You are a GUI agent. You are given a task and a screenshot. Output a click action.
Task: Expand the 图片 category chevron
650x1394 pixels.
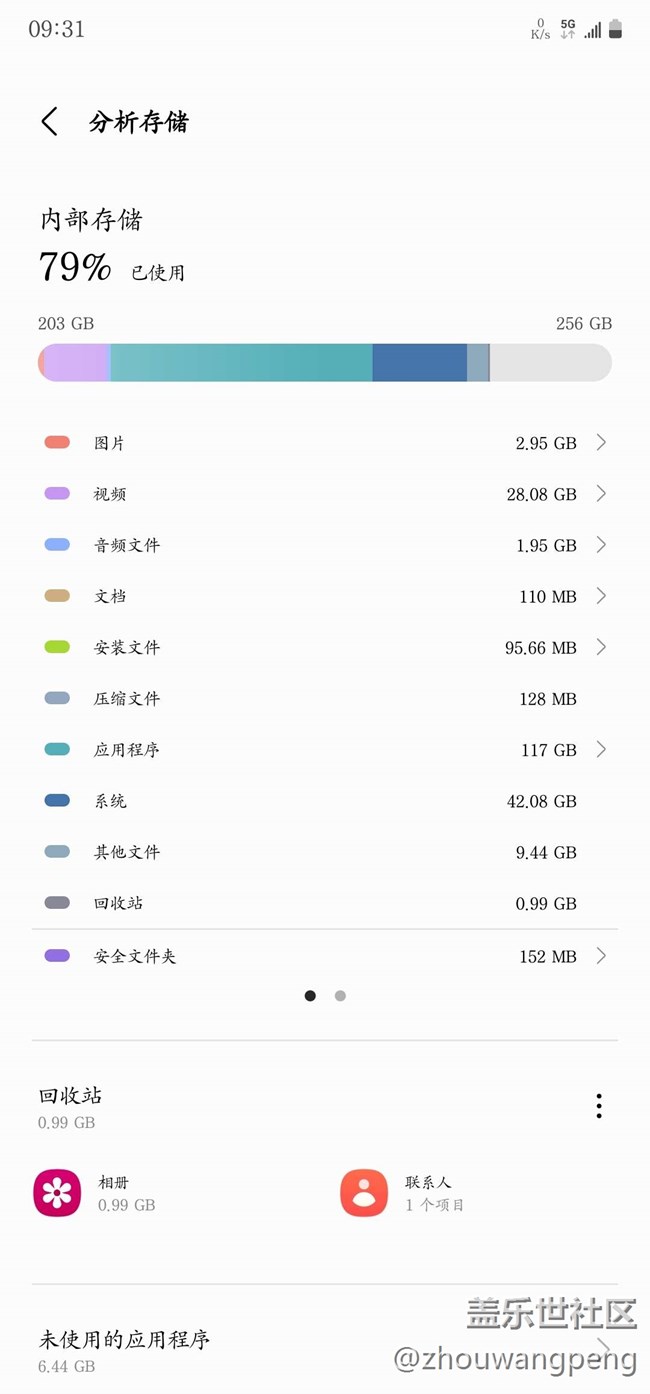pos(601,442)
